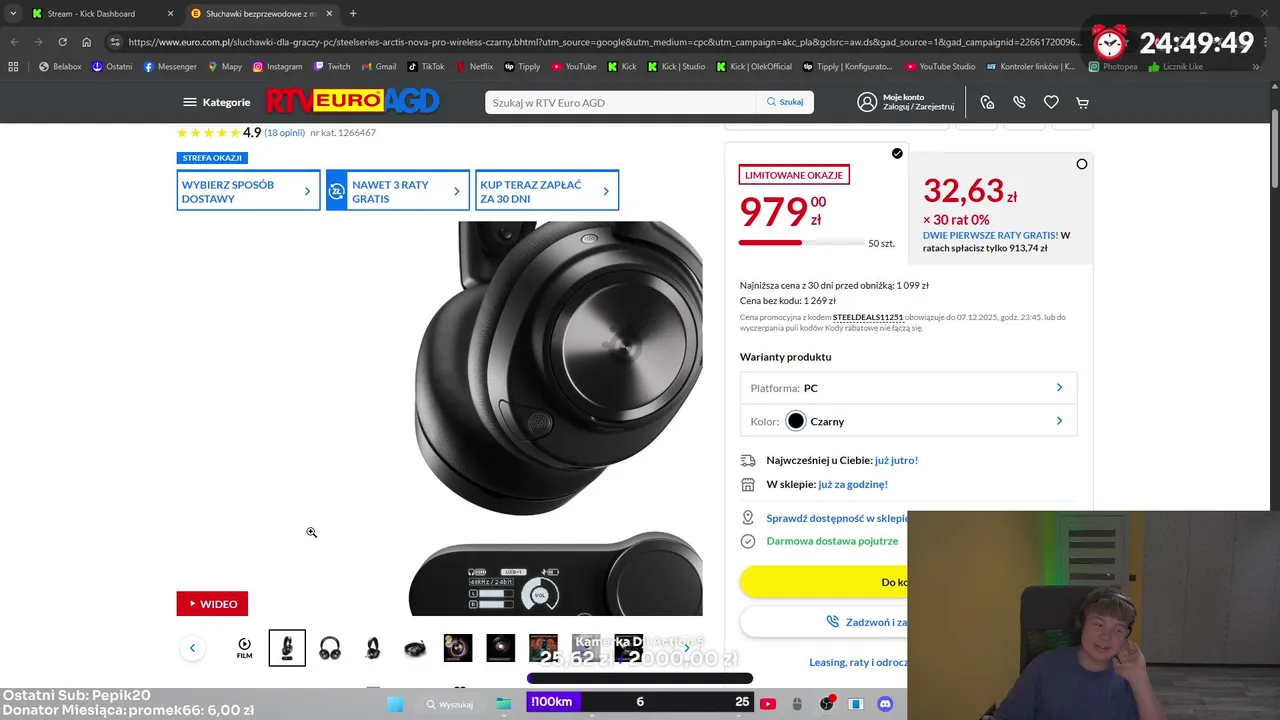This screenshot has height=720, width=1280.
Task: Select the folded headset thumbnail
Action: pos(415,648)
